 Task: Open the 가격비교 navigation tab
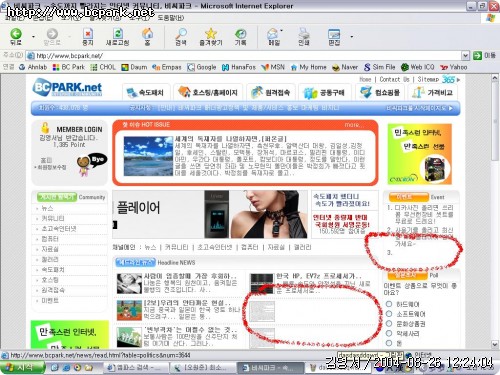point(433,92)
